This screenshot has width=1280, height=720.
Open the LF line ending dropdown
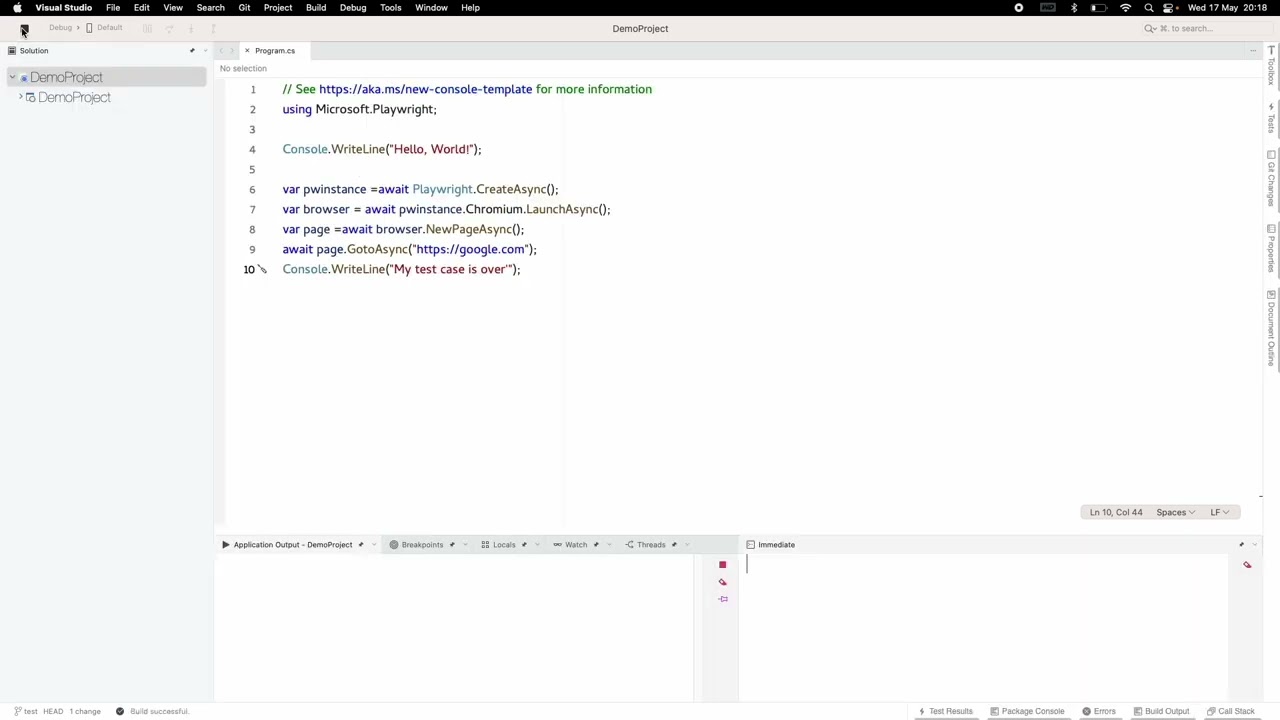(1219, 512)
